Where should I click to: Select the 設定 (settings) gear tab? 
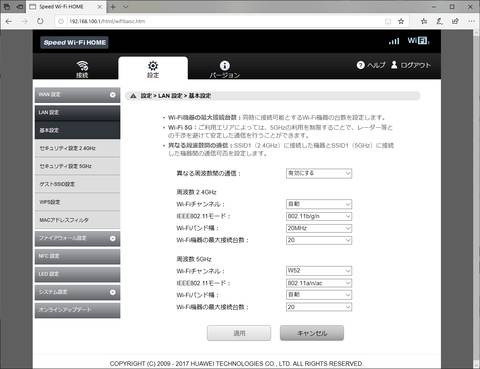tap(153, 69)
